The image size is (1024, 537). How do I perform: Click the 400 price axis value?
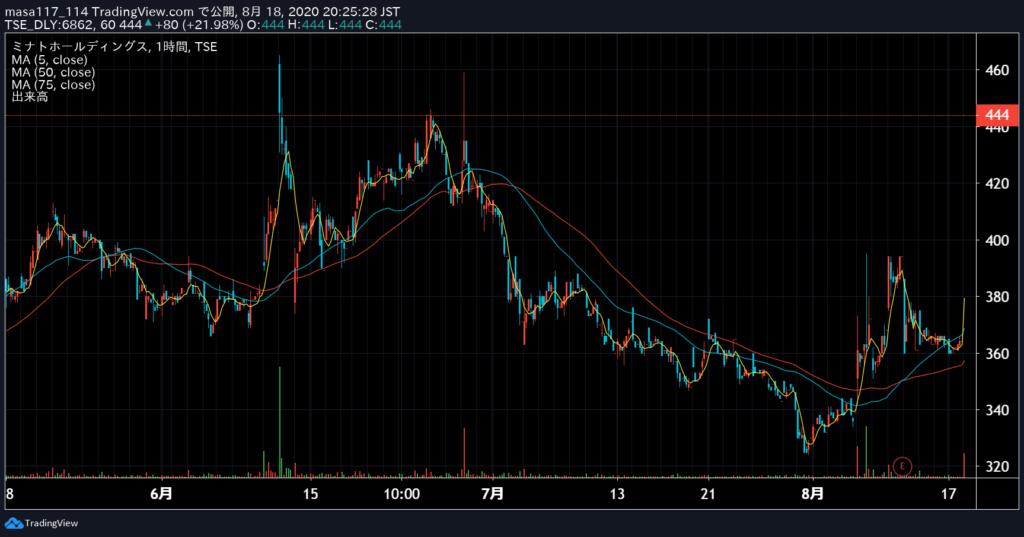tap(997, 240)
